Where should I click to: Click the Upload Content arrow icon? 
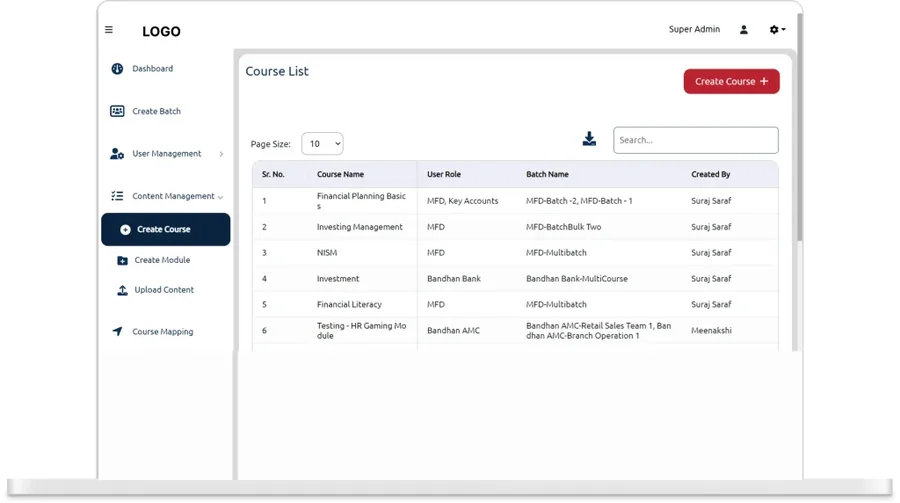122,291
